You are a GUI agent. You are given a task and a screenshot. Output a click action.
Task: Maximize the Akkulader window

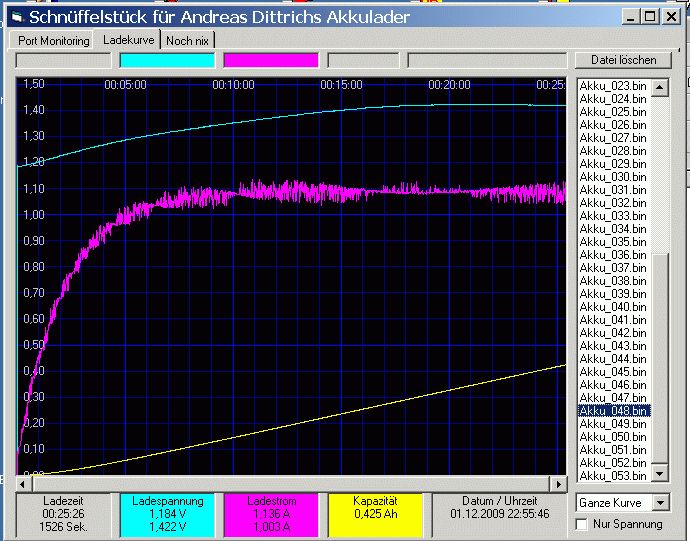(649, 17)
